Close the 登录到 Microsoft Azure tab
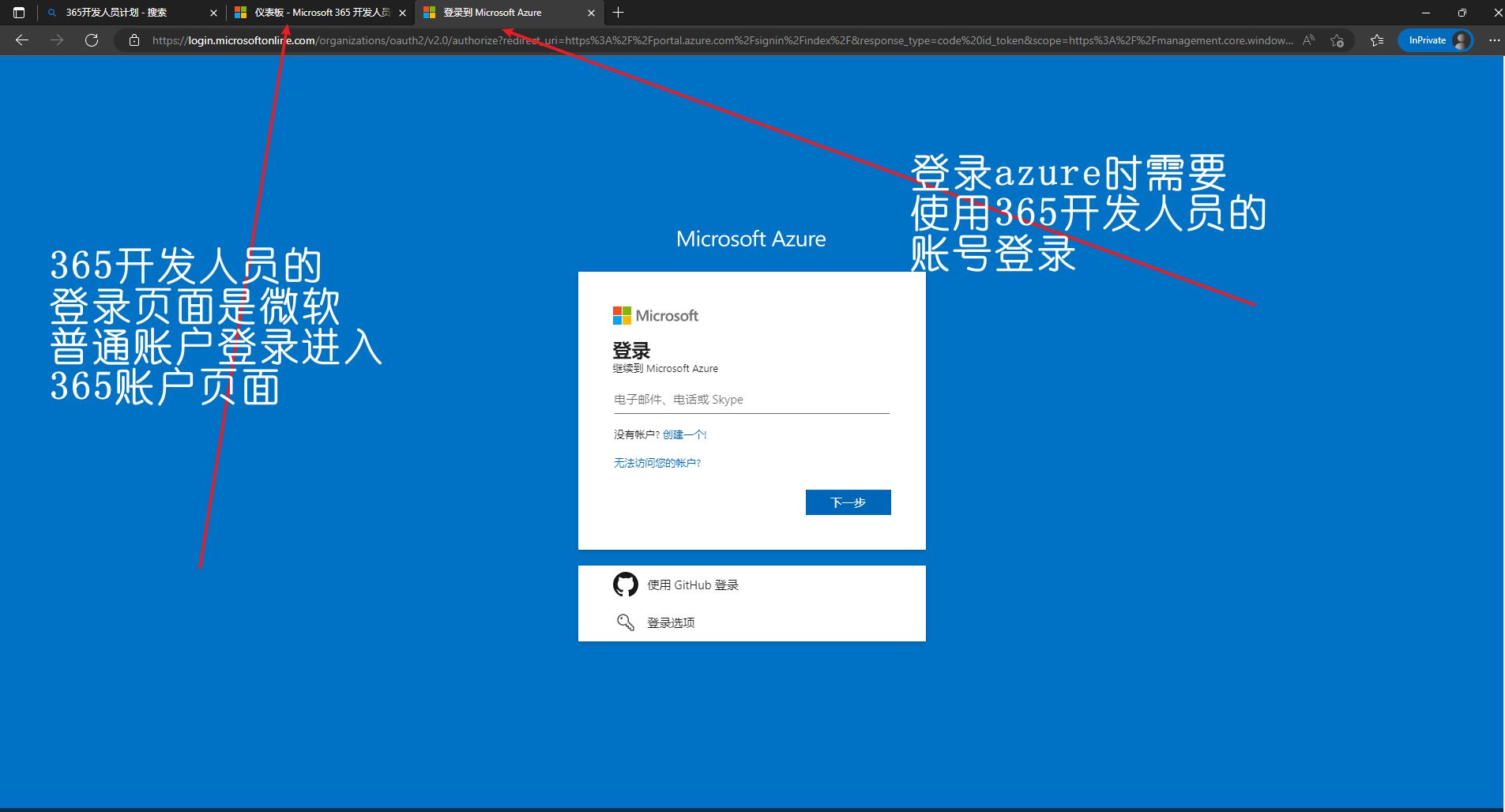Image resolution: width=1505 pixels, height=812 pixels. pos(591,13)
